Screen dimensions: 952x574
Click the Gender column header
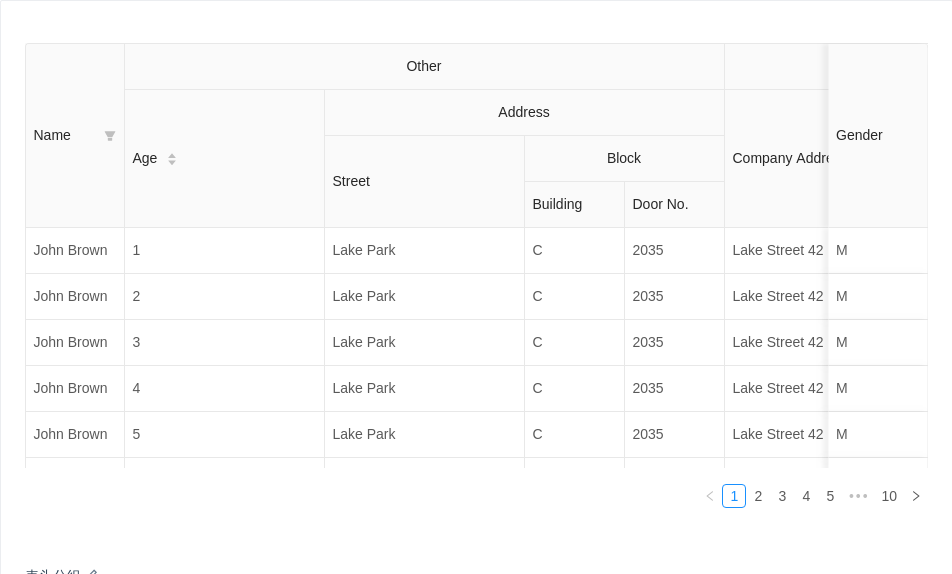pyautogui.click(x=859, y=135)
